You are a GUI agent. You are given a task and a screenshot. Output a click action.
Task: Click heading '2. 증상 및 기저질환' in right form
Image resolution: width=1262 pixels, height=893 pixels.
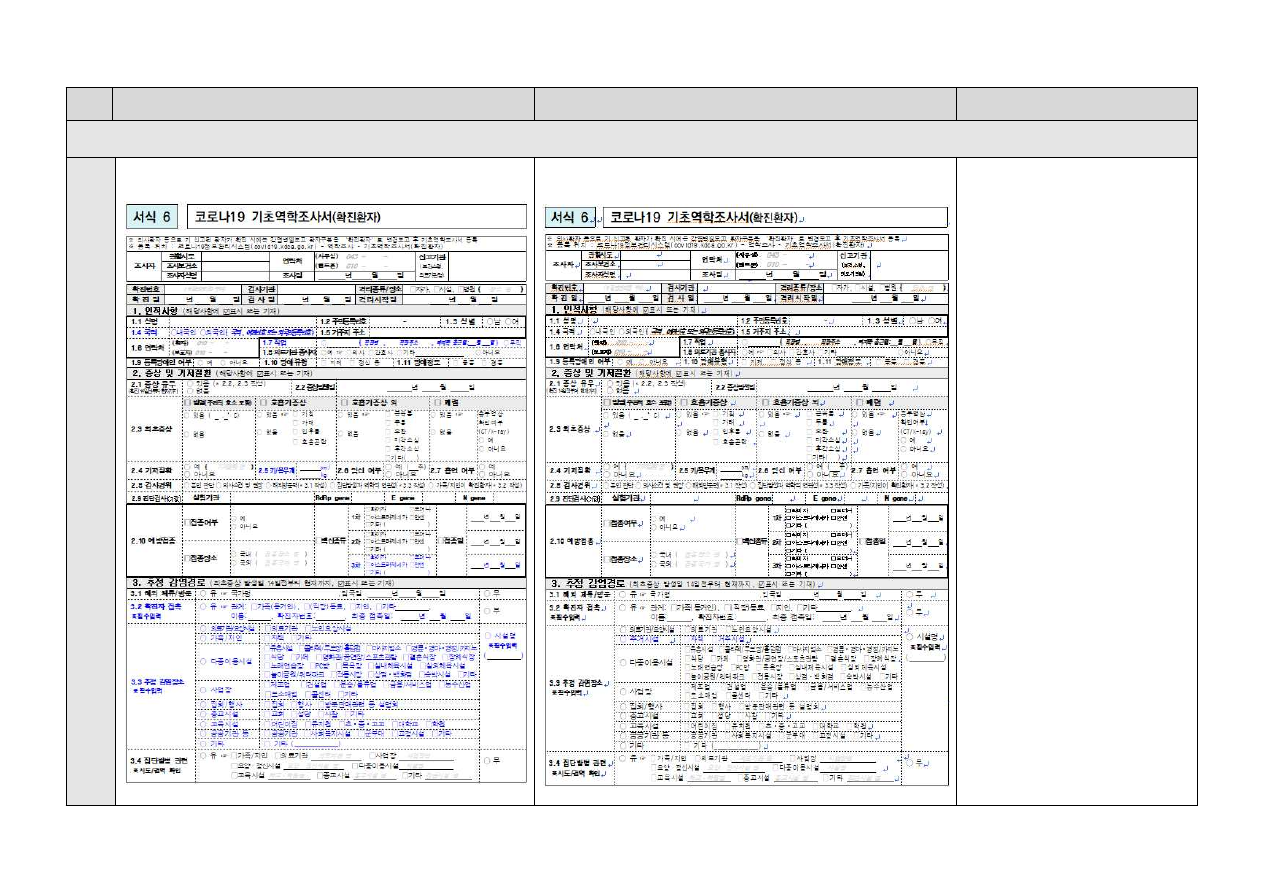point(591,372)
